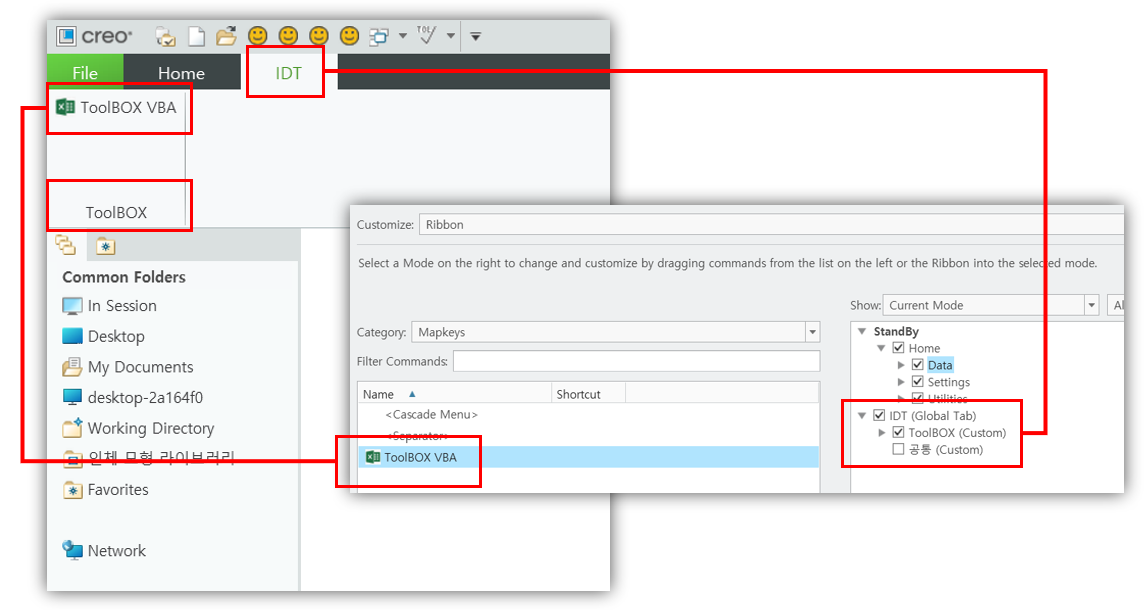Open the Show Current Mode dropdown
This screenshot has height=615, width=1145.
coord(1091,305)
